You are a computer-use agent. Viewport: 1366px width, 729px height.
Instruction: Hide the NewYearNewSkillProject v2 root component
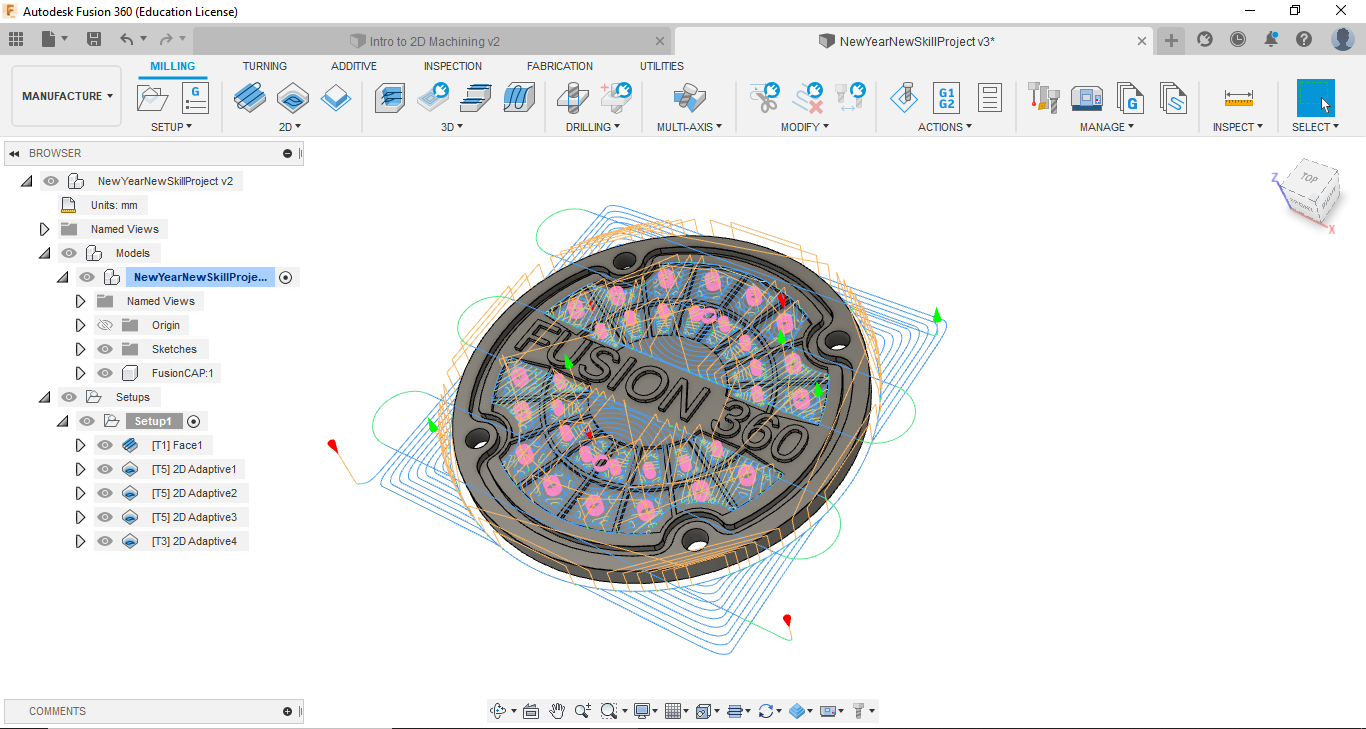51,181
